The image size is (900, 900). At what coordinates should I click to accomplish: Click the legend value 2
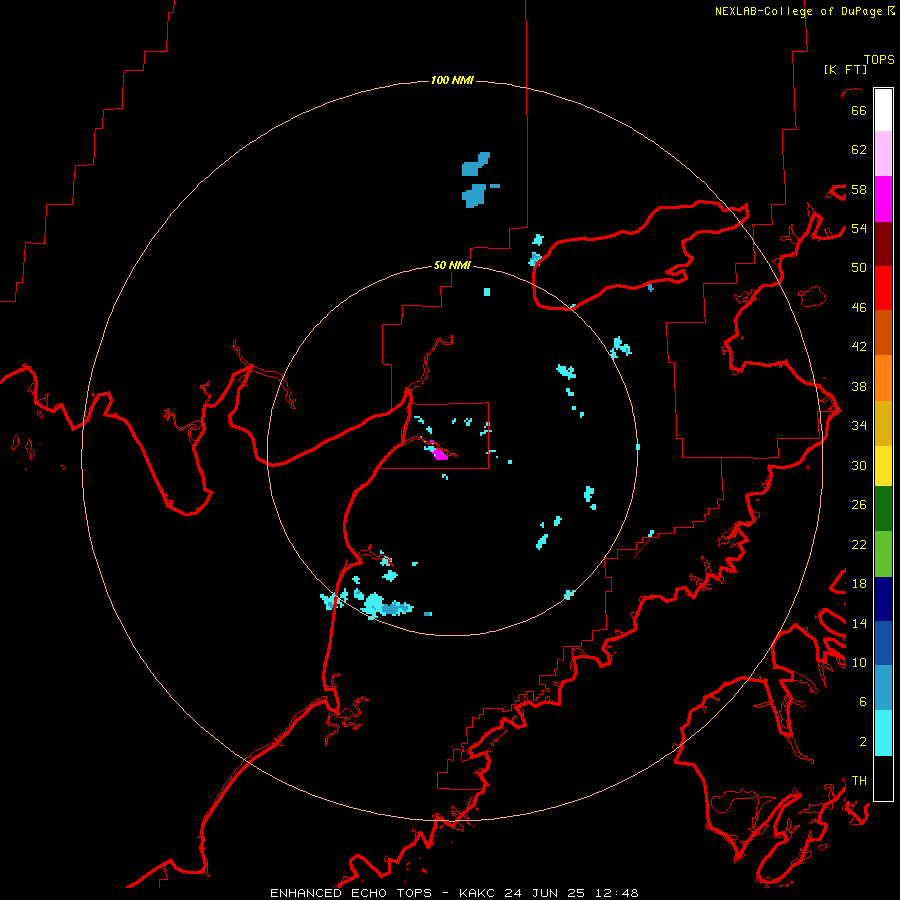[x=863, y=741]
